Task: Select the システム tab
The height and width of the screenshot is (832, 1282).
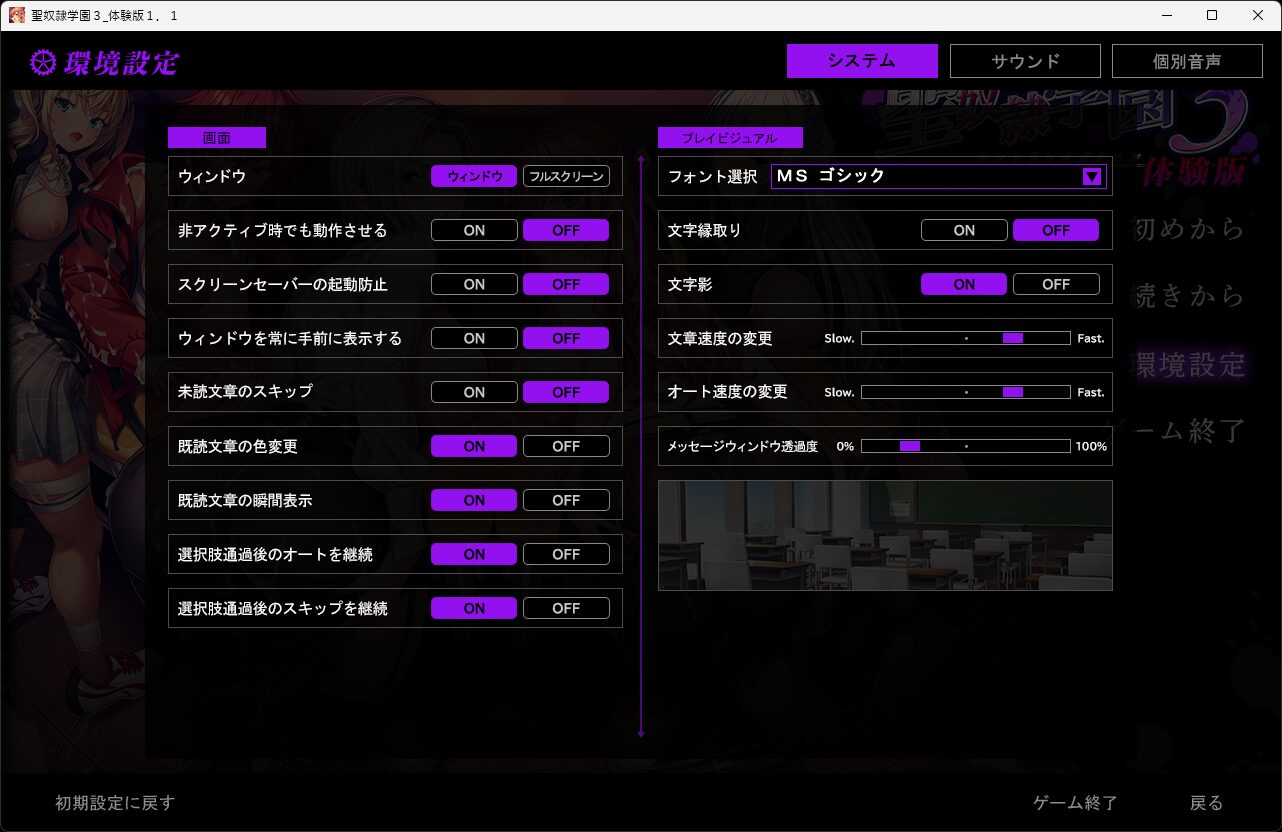Action: click(x=862, y=61)
